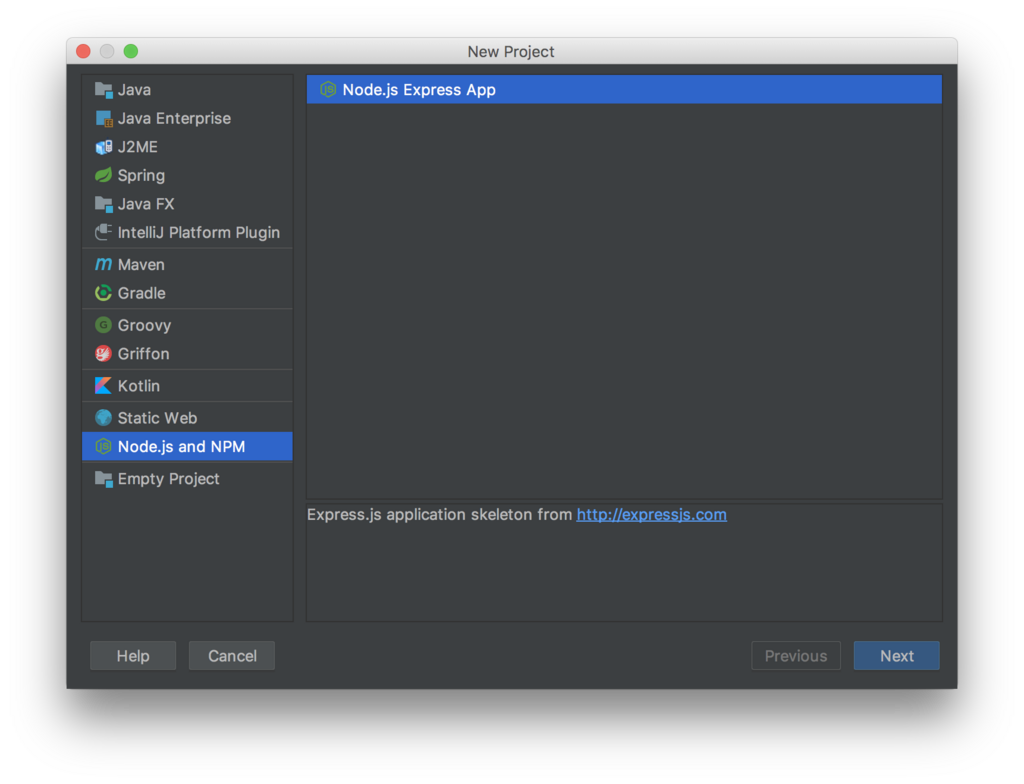Screen dimensions: 1024x784
Task: Choose Groovy project type
Action: (187, 325)
